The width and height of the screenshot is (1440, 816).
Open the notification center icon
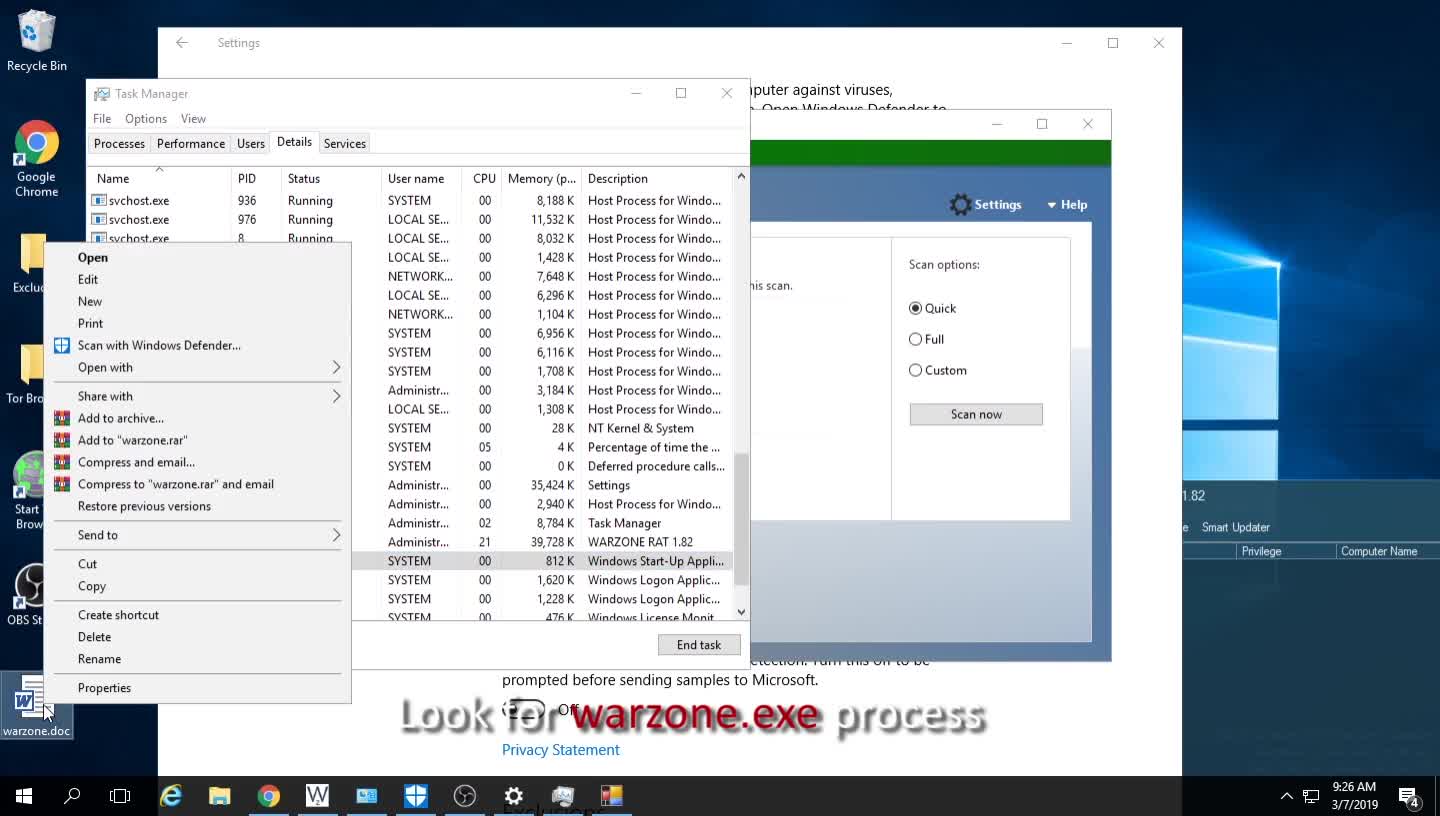pos(1410,797)
